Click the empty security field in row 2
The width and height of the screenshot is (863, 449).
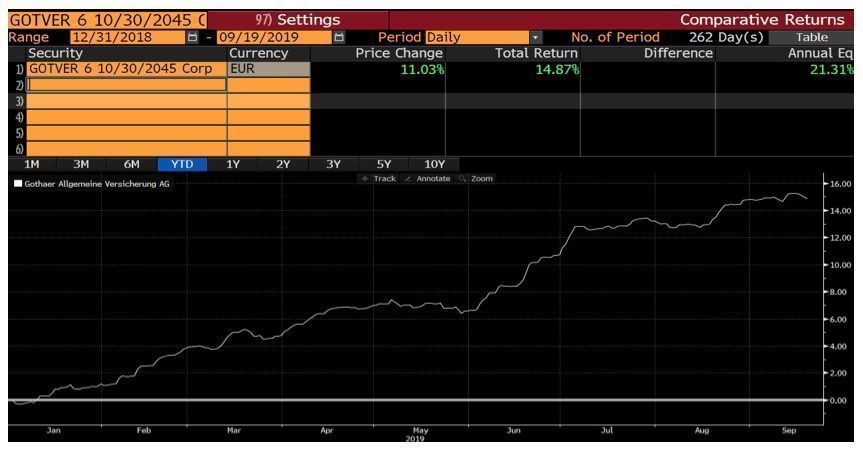tap(127, 85)
